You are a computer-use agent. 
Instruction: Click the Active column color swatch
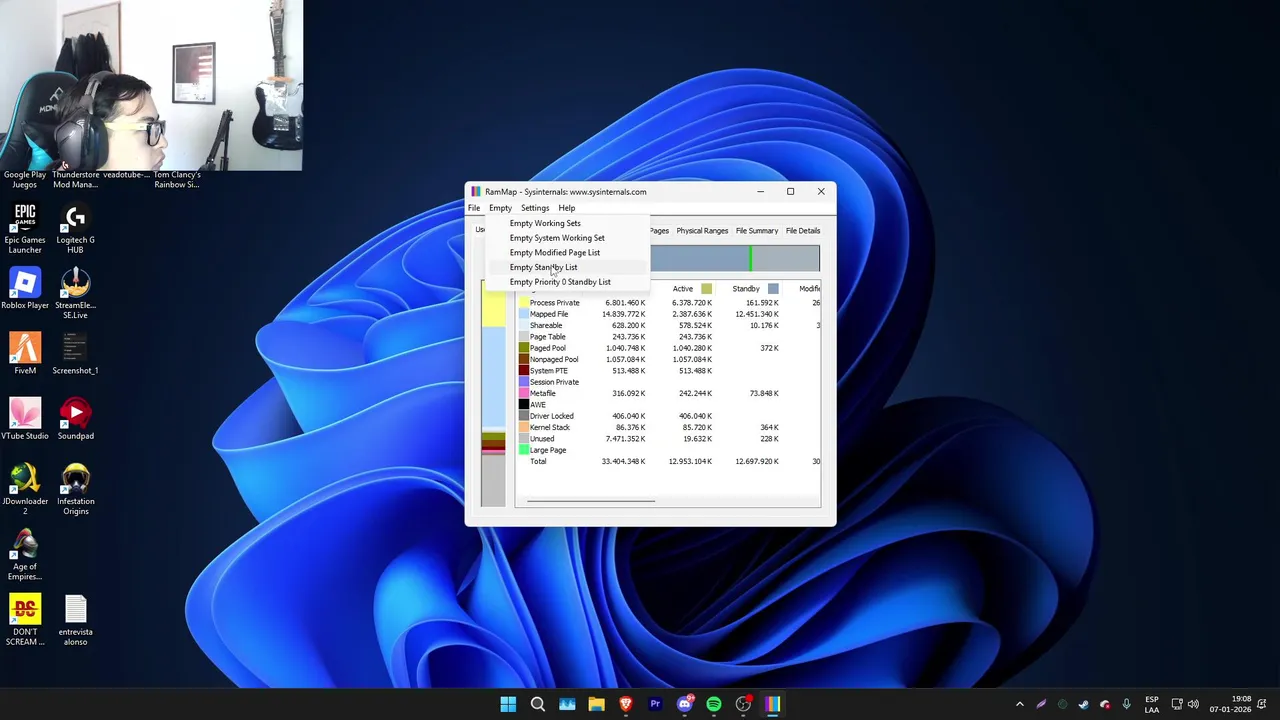[706, 289]
